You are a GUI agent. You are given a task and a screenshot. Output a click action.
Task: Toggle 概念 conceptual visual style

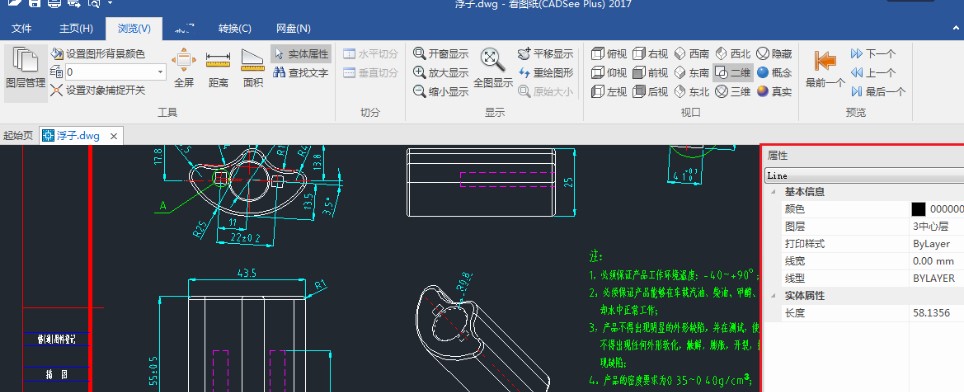click(x=774, y=73)
